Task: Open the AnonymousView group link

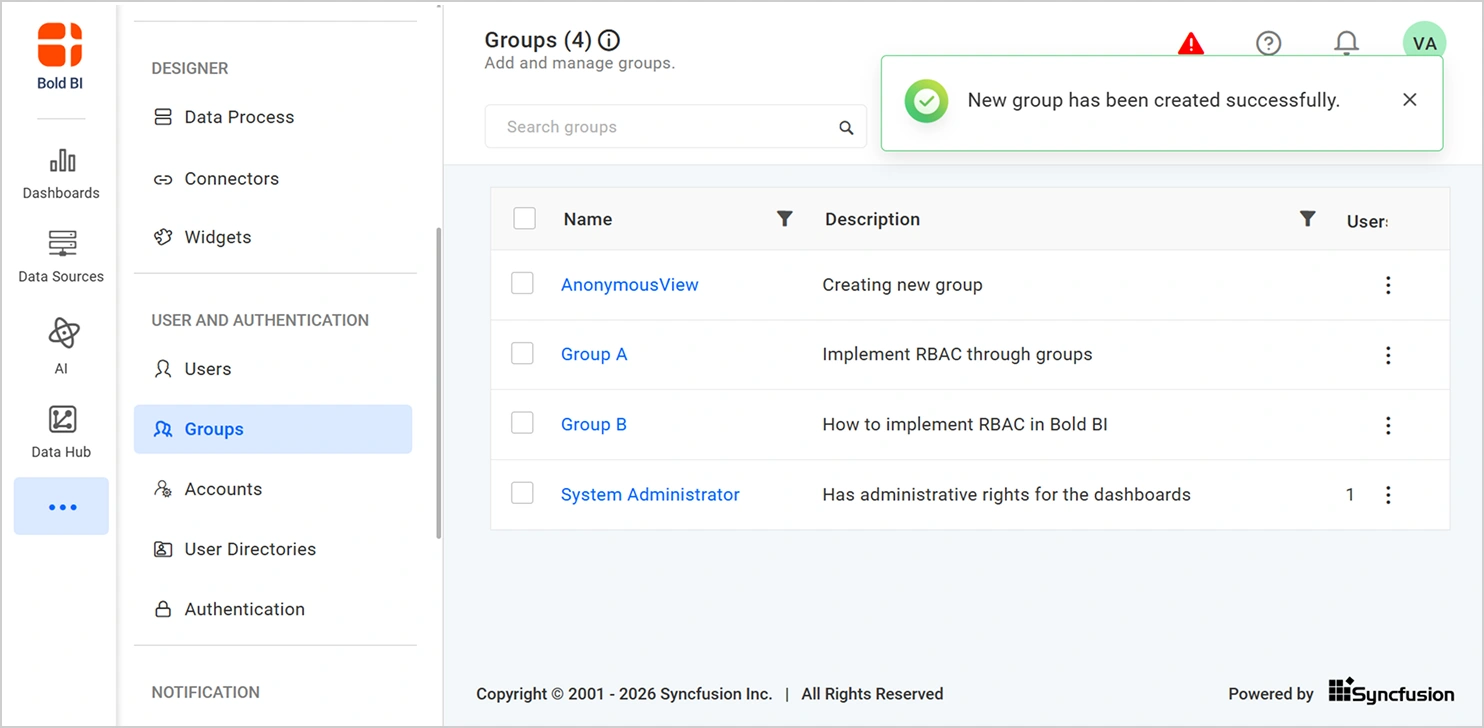Action: 630,285
